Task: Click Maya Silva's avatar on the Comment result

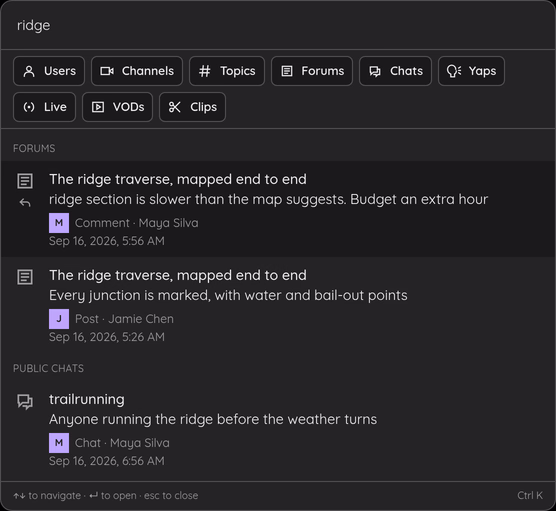Action: (x=59, y=223)
